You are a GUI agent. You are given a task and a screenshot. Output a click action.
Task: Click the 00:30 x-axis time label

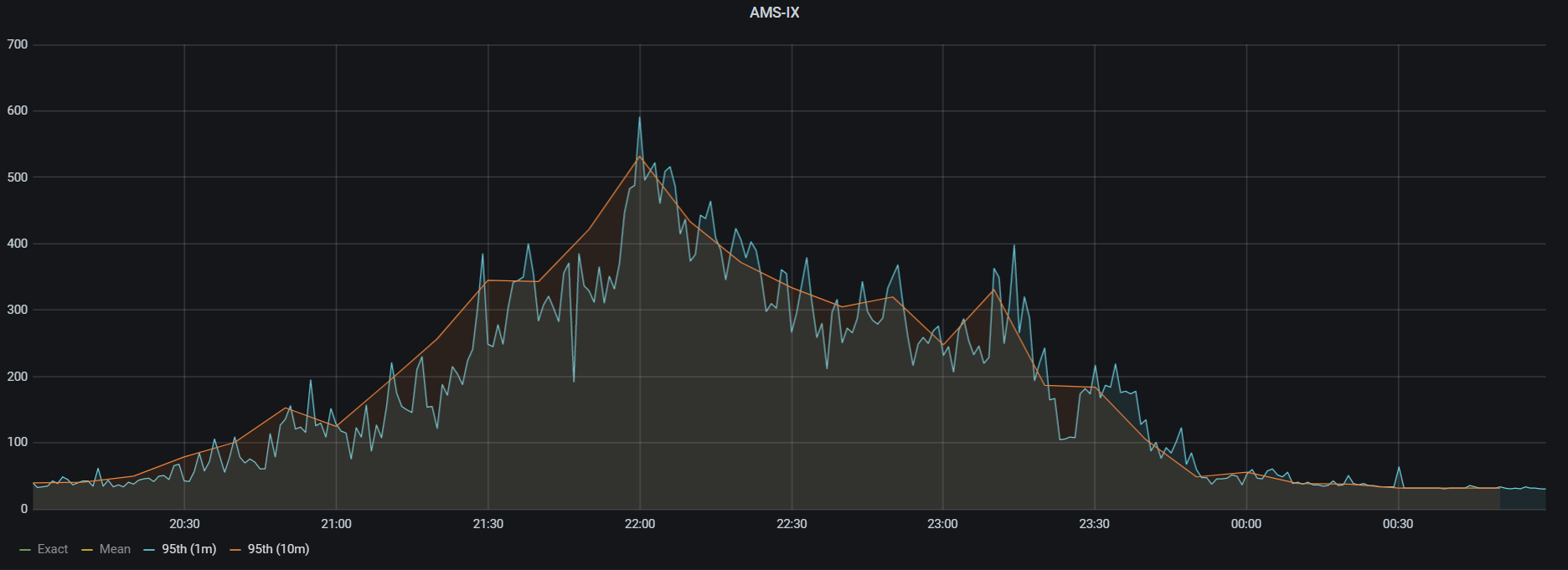click(x=1398, y=524)
